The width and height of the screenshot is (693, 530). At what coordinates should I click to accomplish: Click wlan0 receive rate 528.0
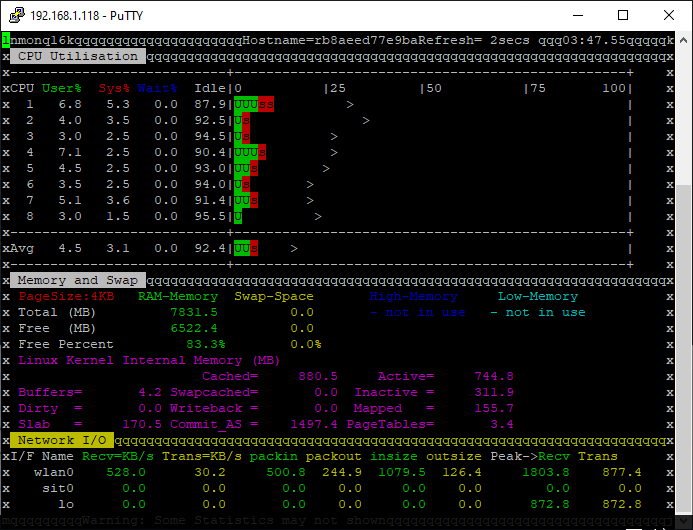click(126, 472)
